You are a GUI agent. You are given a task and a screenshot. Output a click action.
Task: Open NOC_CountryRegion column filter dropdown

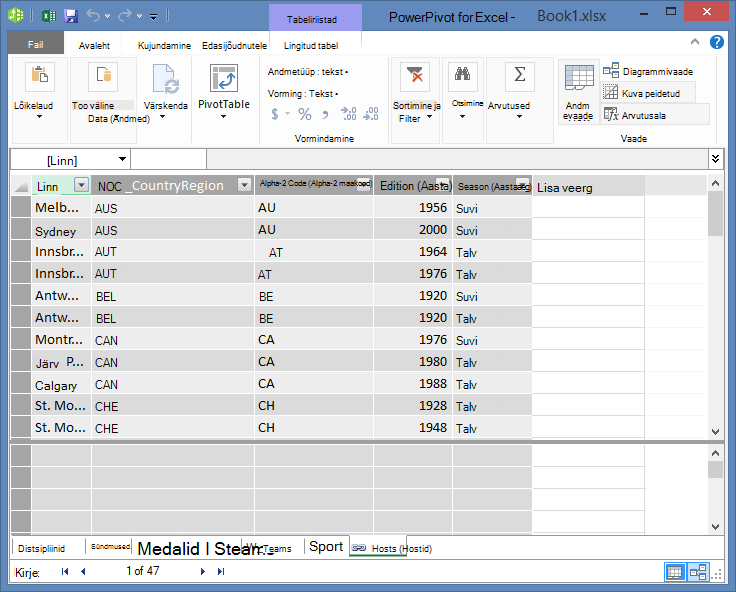[244, 185]
